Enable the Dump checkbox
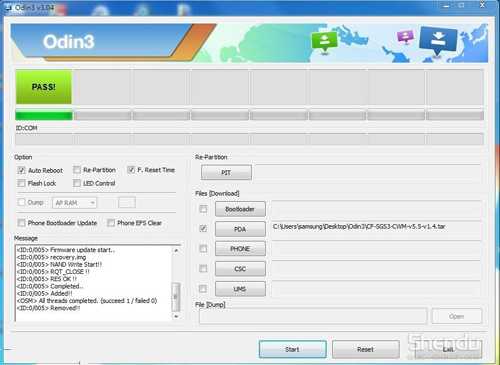This screenshot has height=365, width=500. click(x=22, y=202)
